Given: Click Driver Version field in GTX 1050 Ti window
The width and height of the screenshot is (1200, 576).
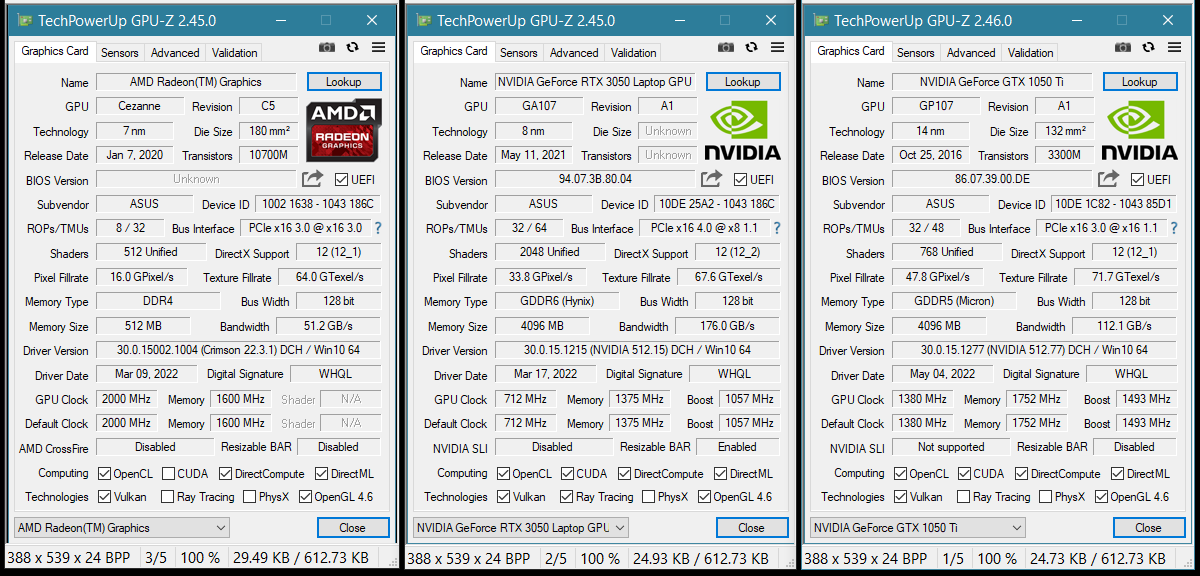Looking at the screenshot, I should pos(1035,350).
